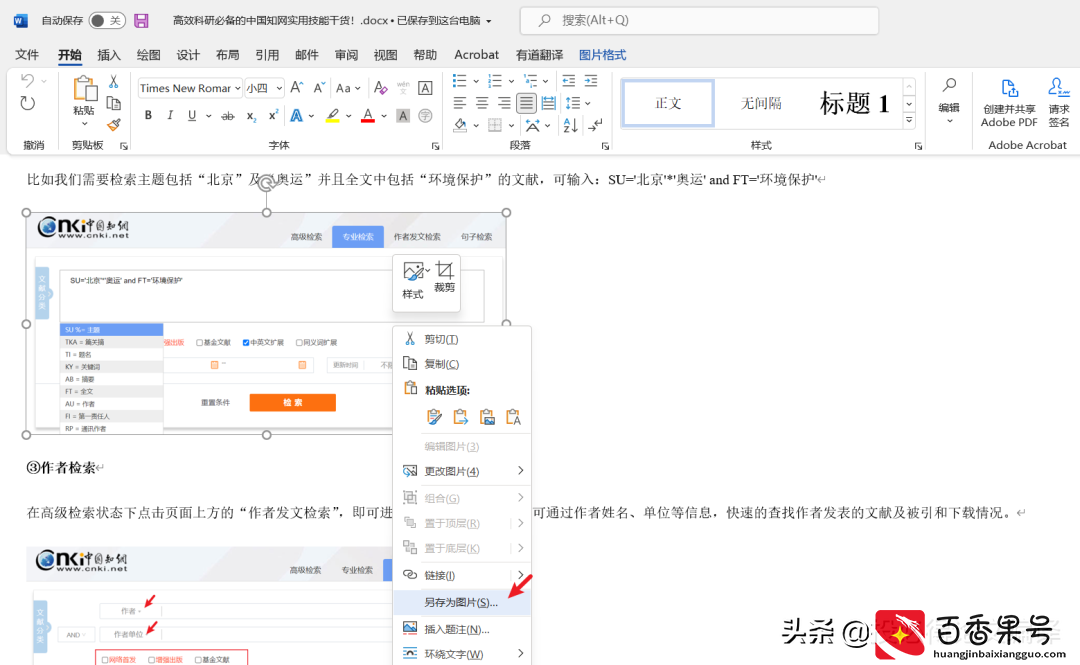Click the 裁剪 crop icon in mini toolbar

pyautogui.click(x=444, y=278)
